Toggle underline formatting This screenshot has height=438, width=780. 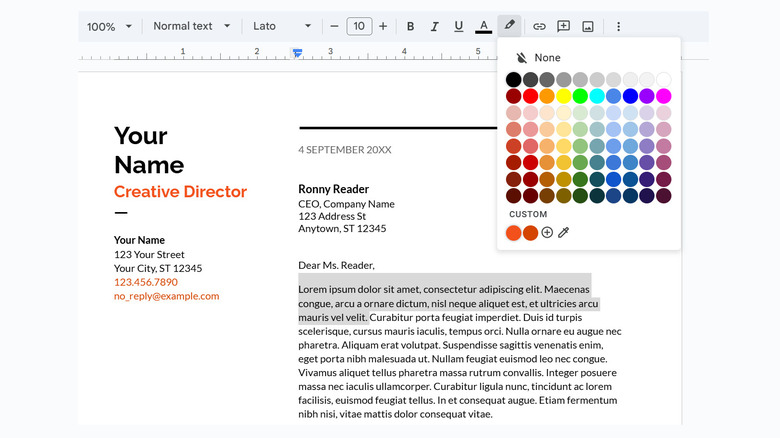[458, 26]
